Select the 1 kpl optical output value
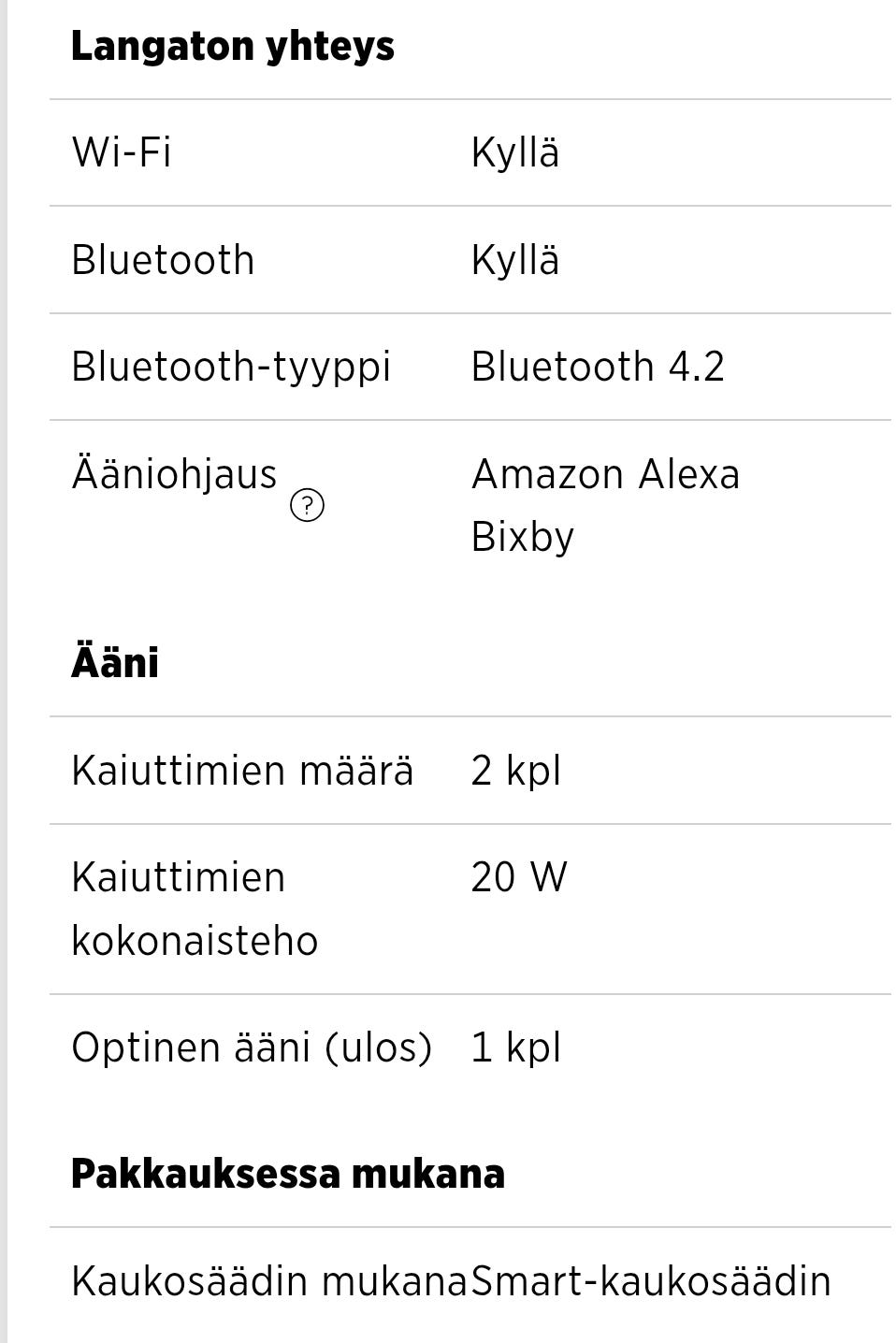 (515, 1047)
